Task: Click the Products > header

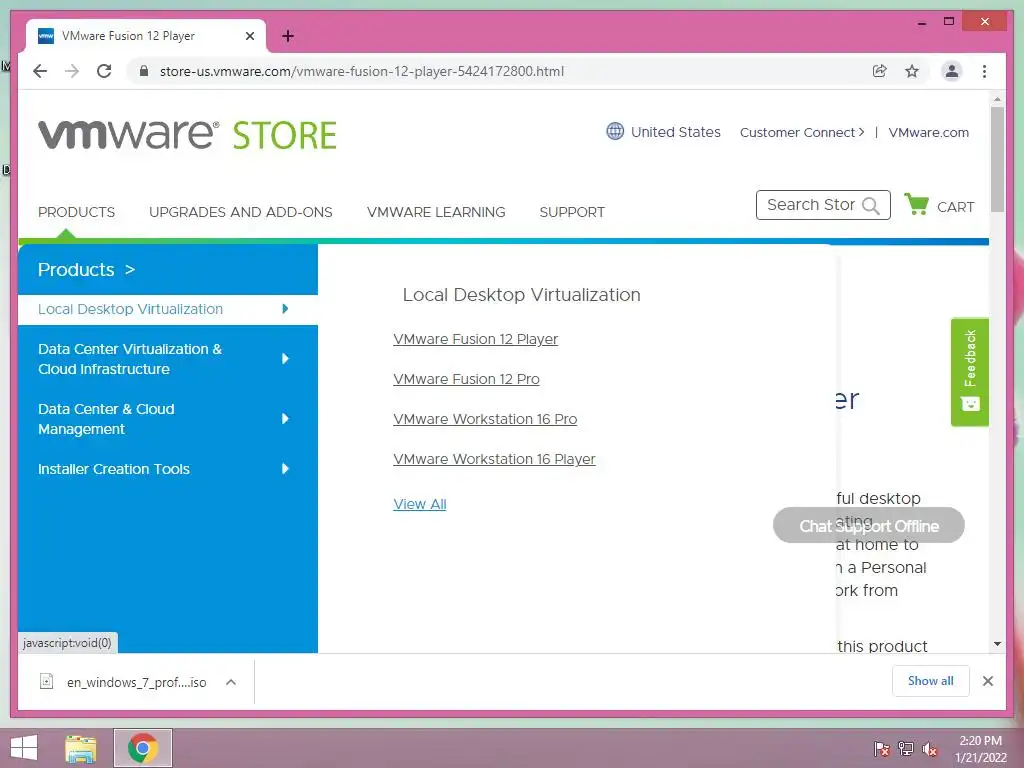Action: point(86,270)
